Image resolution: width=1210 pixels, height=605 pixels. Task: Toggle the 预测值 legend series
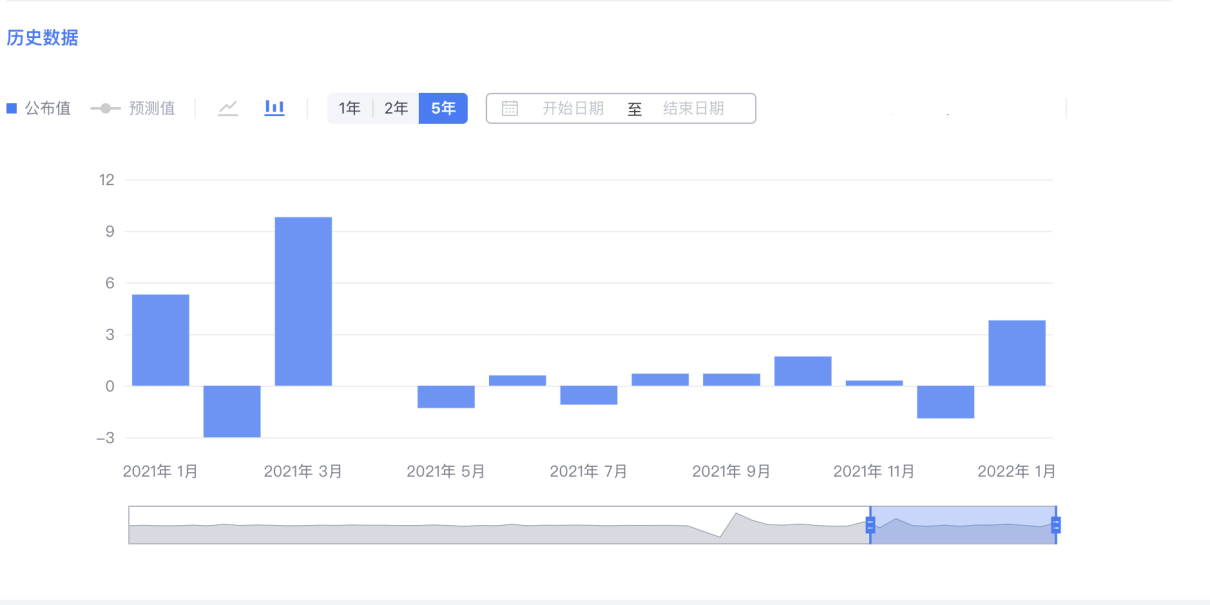[x=133, y=108]
